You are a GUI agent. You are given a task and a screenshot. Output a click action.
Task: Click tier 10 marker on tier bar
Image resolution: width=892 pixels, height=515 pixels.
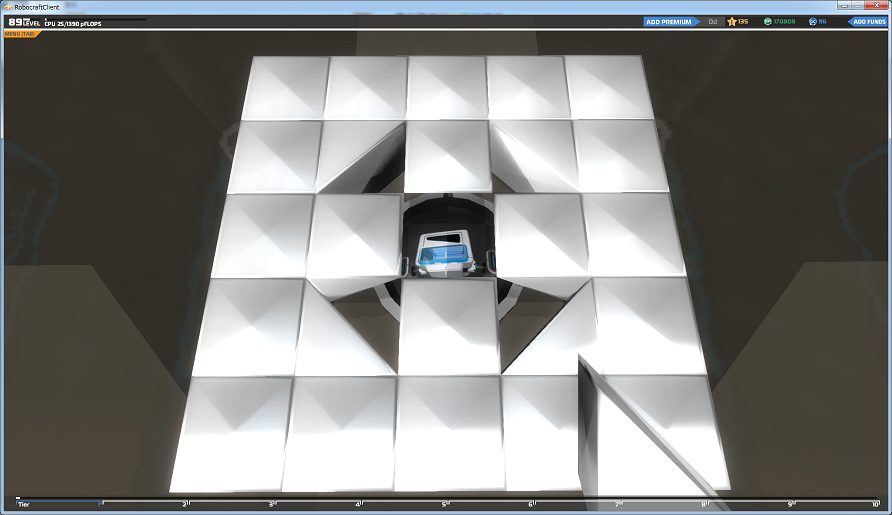coord(876,504)
